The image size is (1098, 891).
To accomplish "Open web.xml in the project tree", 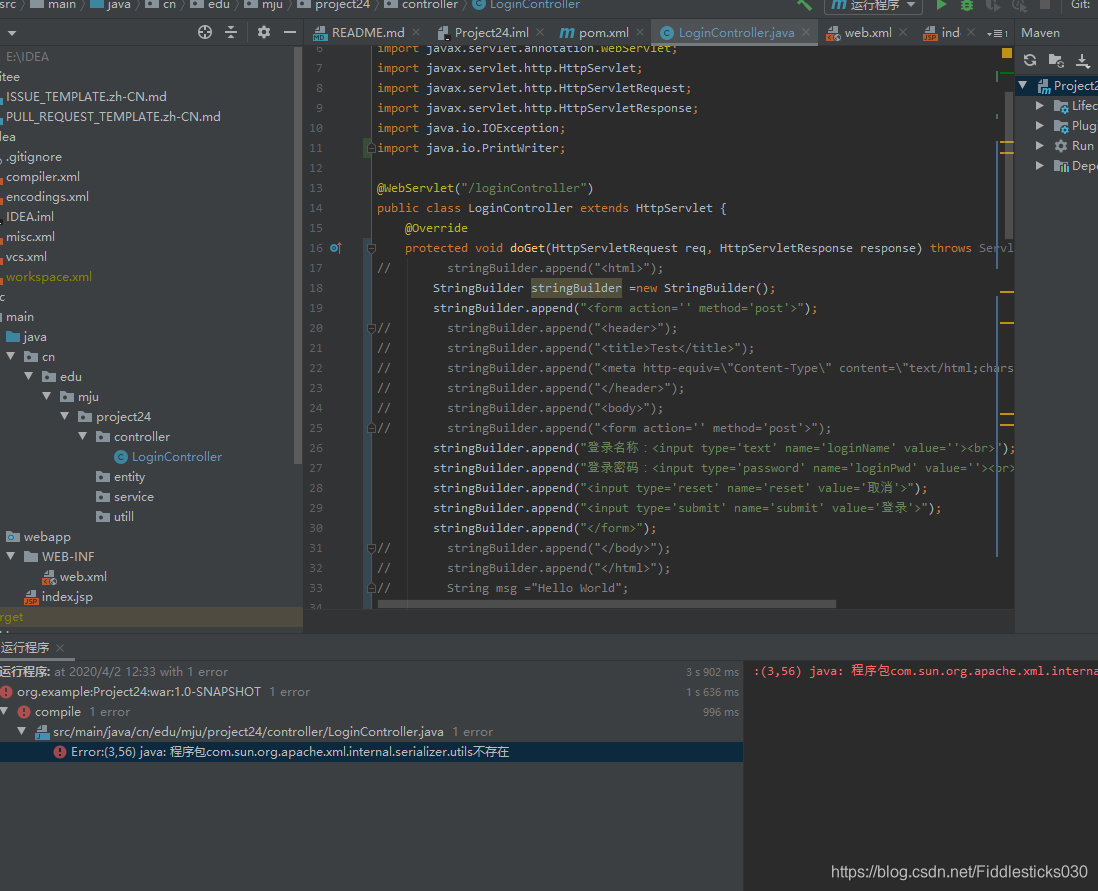I will pyautogui.click(x=75, y=576).
